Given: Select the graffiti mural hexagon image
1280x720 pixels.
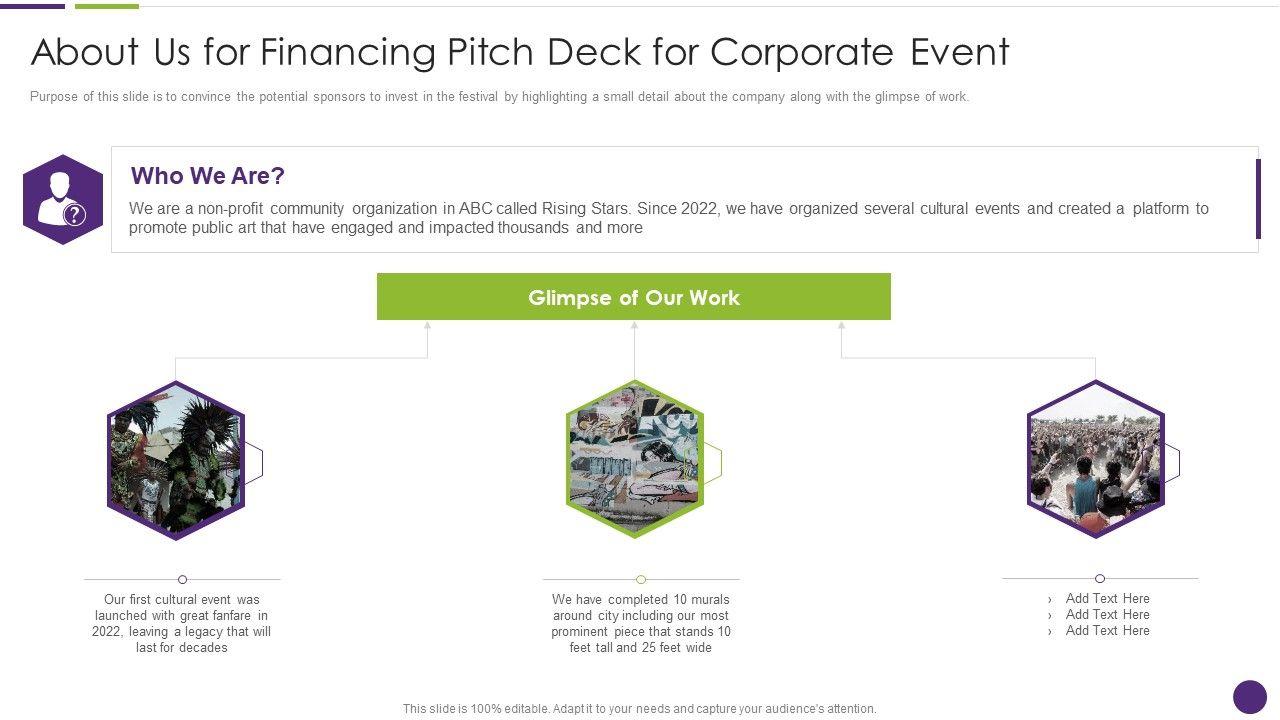Looking at the screenshot, I should [x=634, y=459].
